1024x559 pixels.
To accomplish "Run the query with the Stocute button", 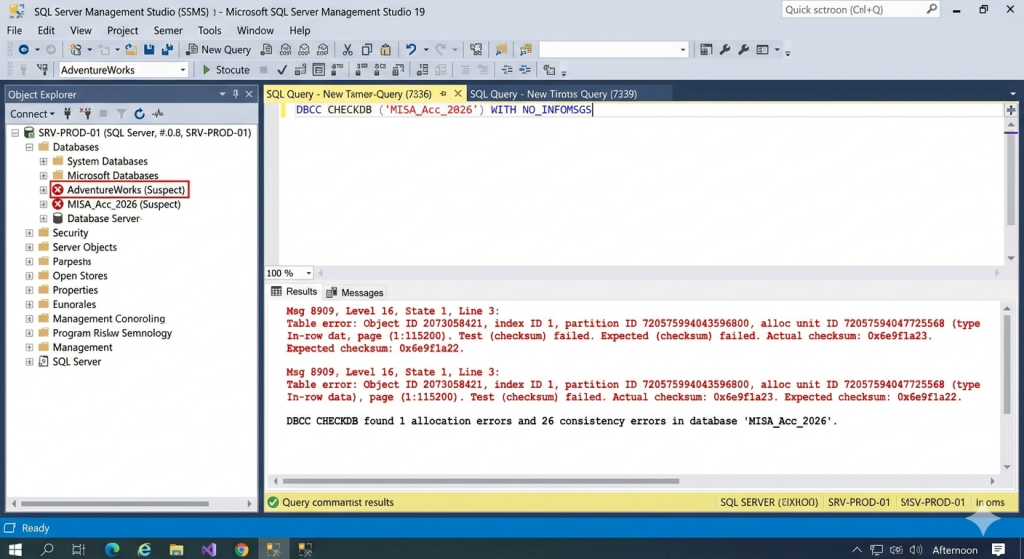I will [x=226, y=70].
